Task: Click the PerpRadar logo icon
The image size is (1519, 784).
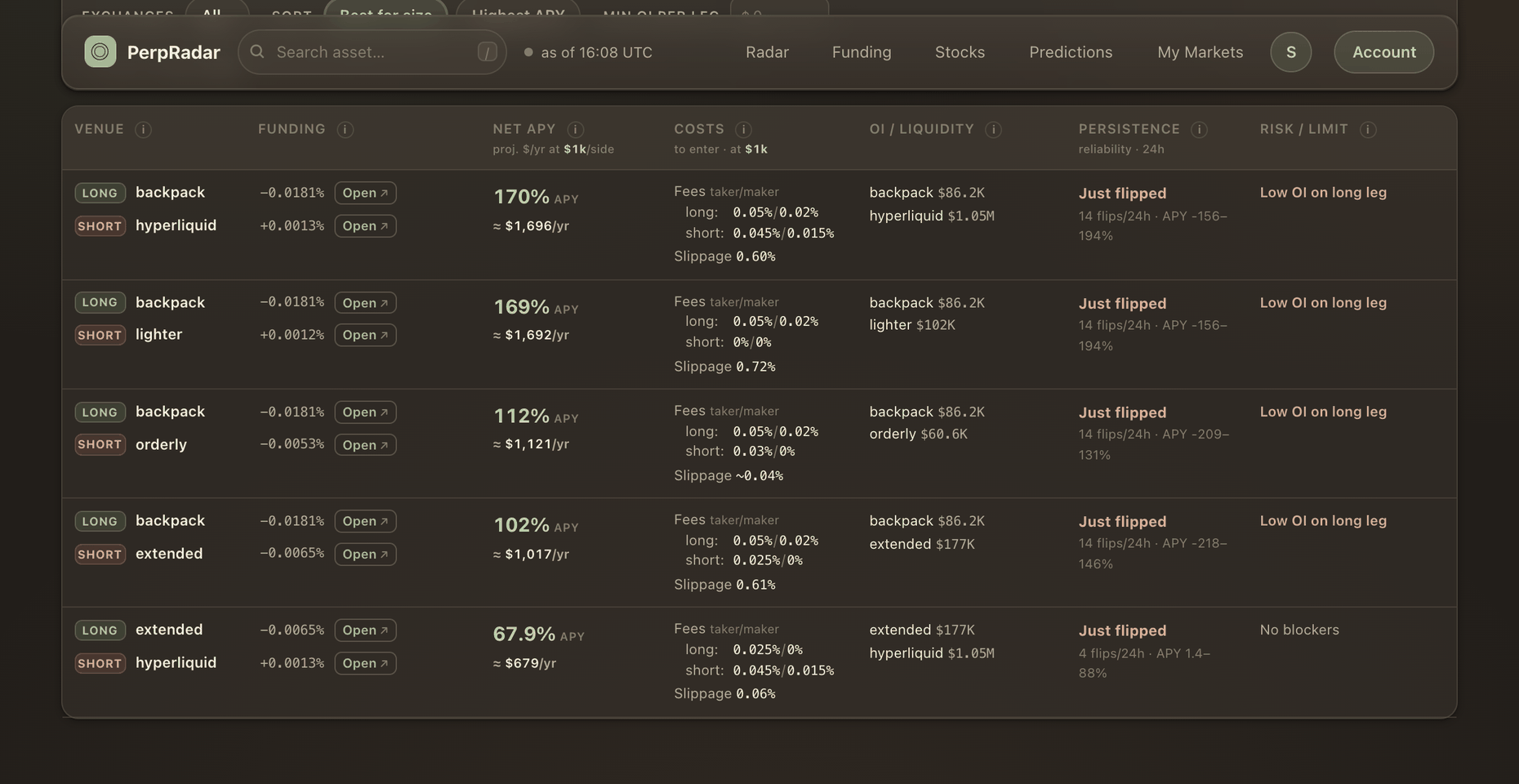Action: coord(100,52)
